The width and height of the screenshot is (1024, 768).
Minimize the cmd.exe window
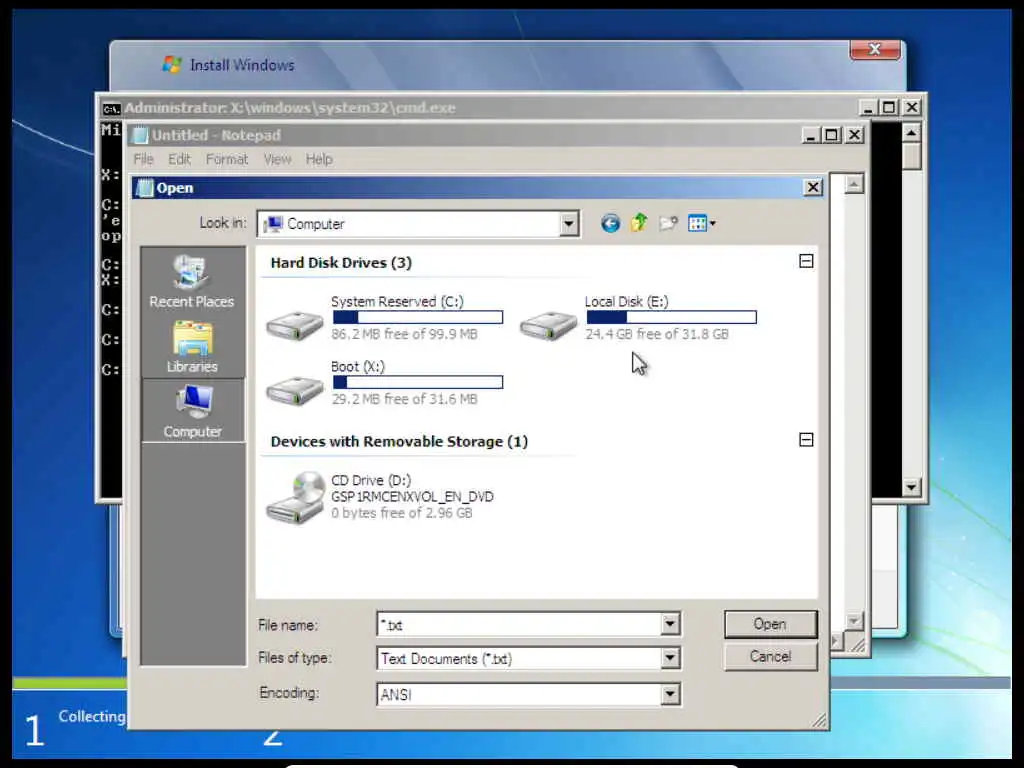pyautogui.click(x=867, y=108)
